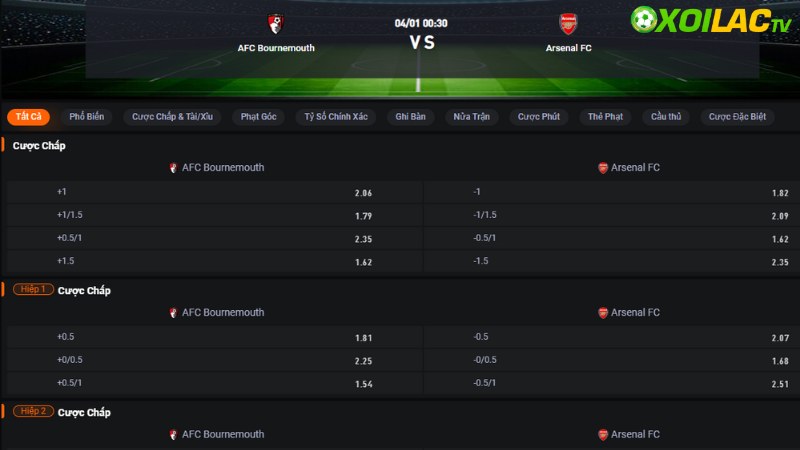Click the Hiệp 2 badge label
The width and height of the screenshot is (800, 450).
point(33,411)
